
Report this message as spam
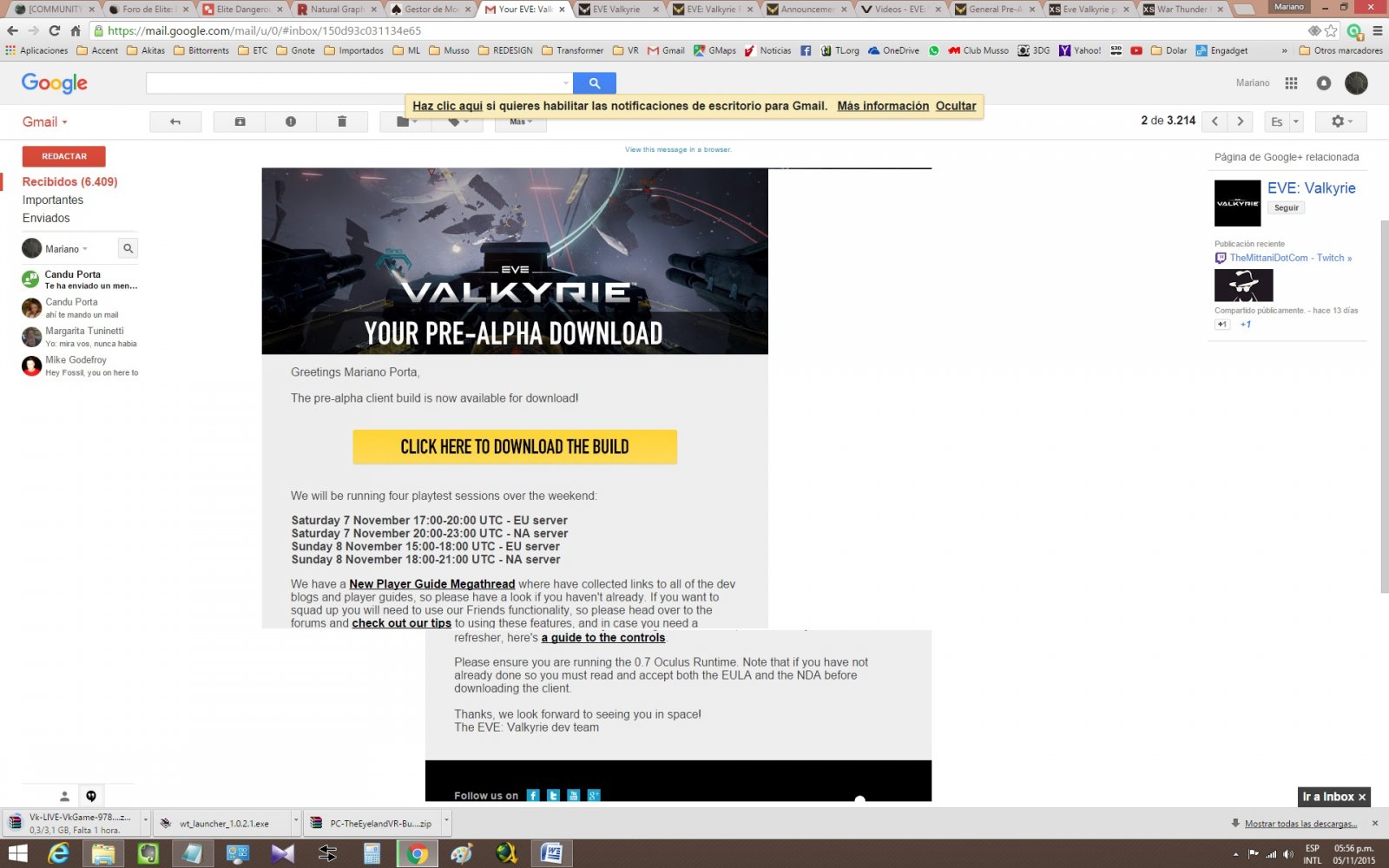point(291,122)
